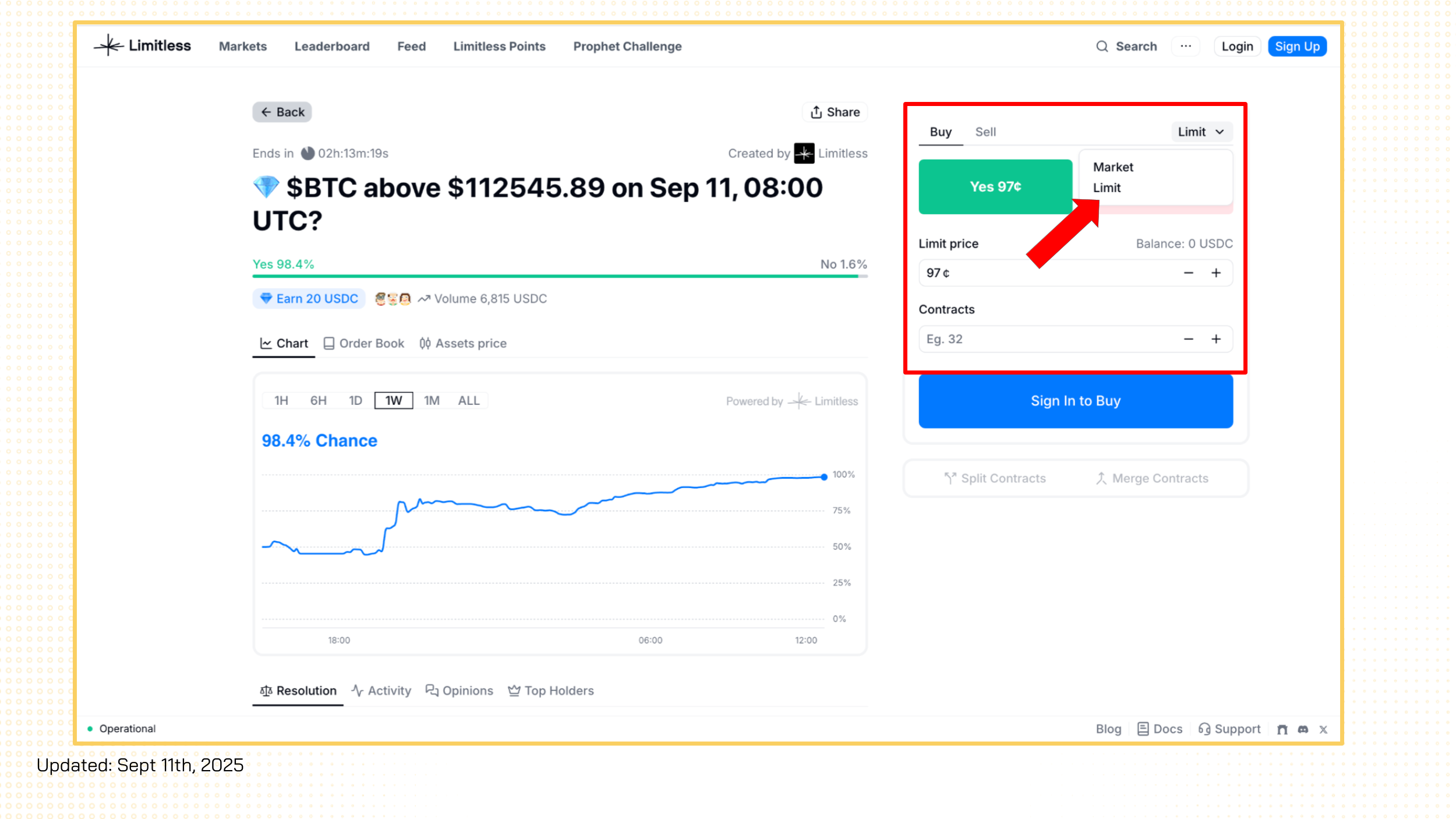1456x819 pixels.
Task: Open the Docs link in footer
Action: click(1160, 729)
